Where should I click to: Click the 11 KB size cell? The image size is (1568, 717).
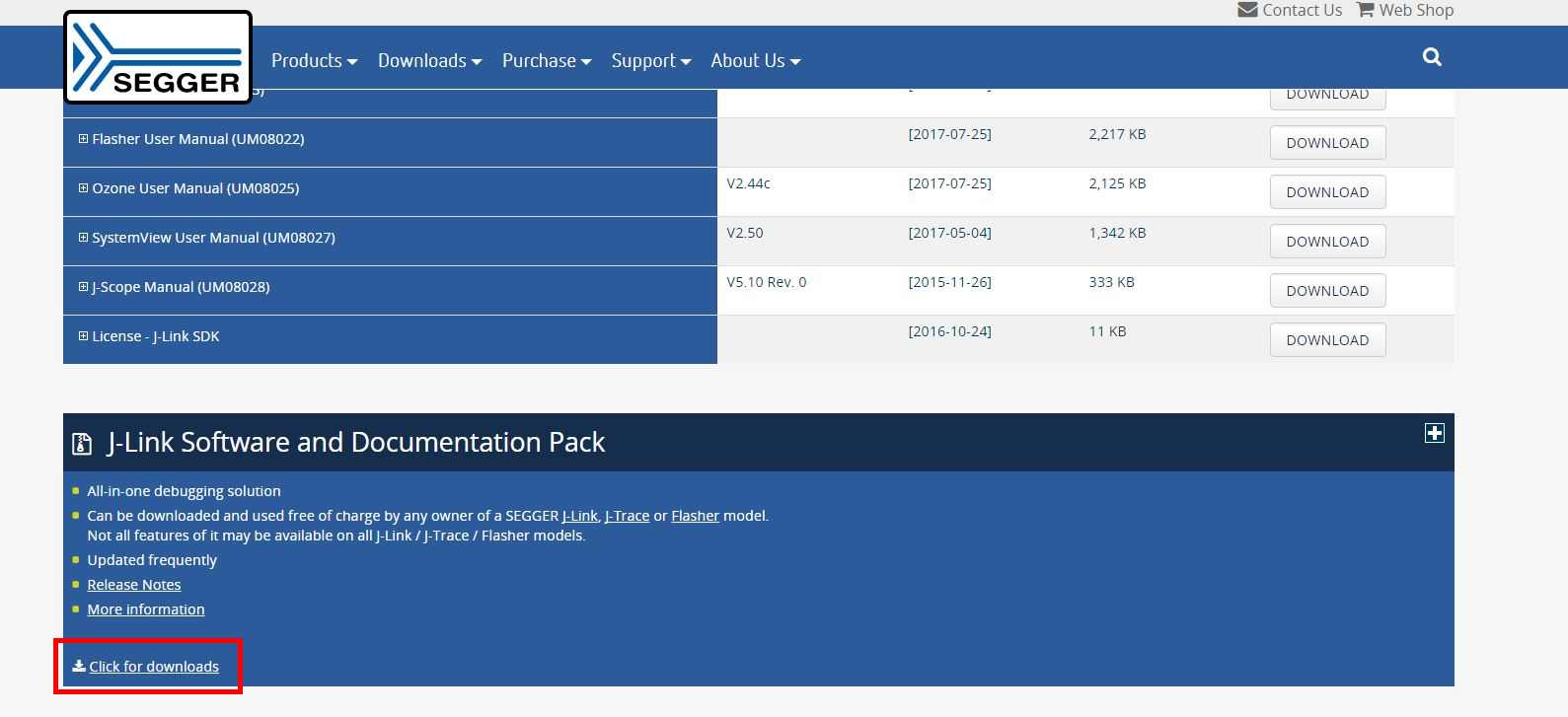[1107, 331]
